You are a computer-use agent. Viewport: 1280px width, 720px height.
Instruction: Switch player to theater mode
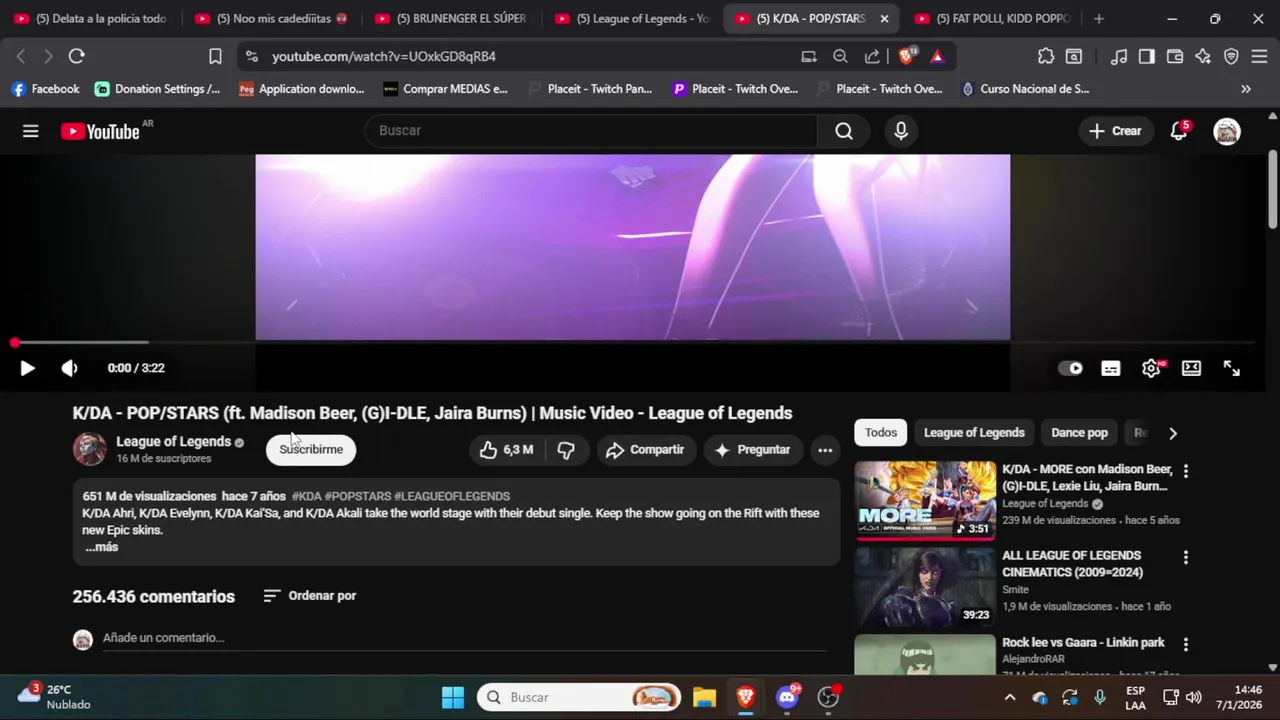click(x=1191, y=368)
